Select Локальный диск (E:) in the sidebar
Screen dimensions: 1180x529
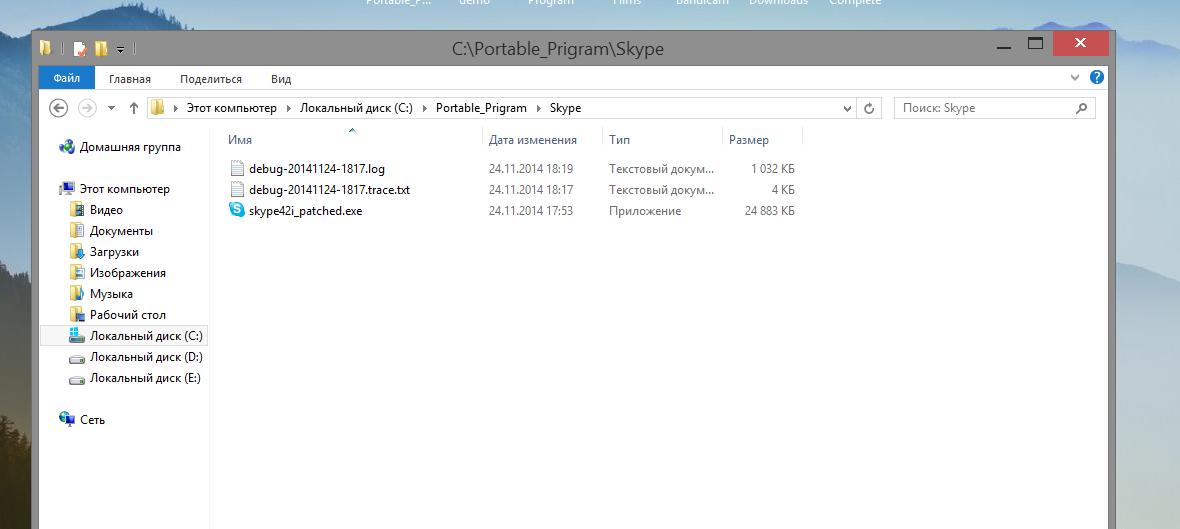pos(145,378)
